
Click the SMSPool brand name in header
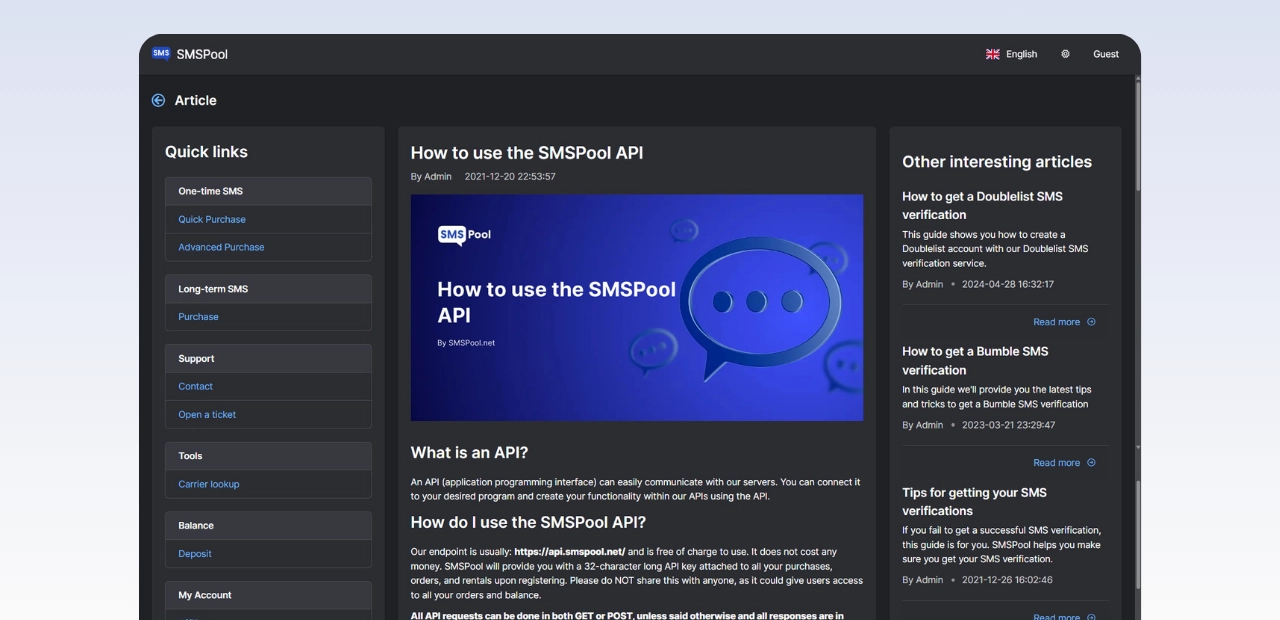pyautogui.click(x=202, y=54)
